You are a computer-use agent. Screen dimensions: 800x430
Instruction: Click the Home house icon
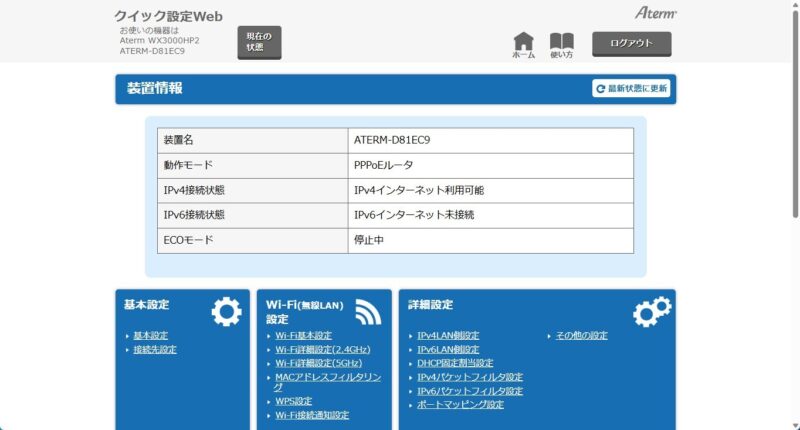point(523,43)
